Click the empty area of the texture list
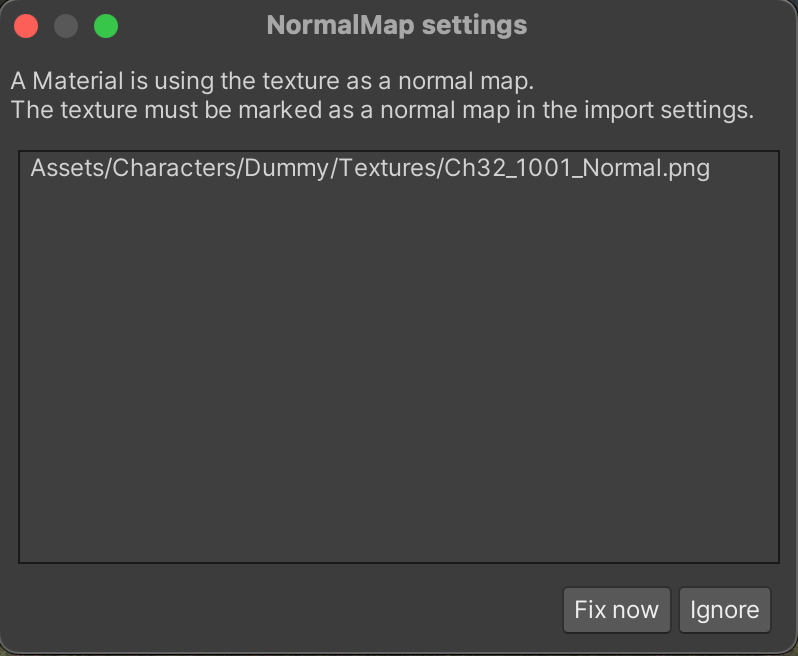This screenshot has height=656, width=798. point(398,380)
